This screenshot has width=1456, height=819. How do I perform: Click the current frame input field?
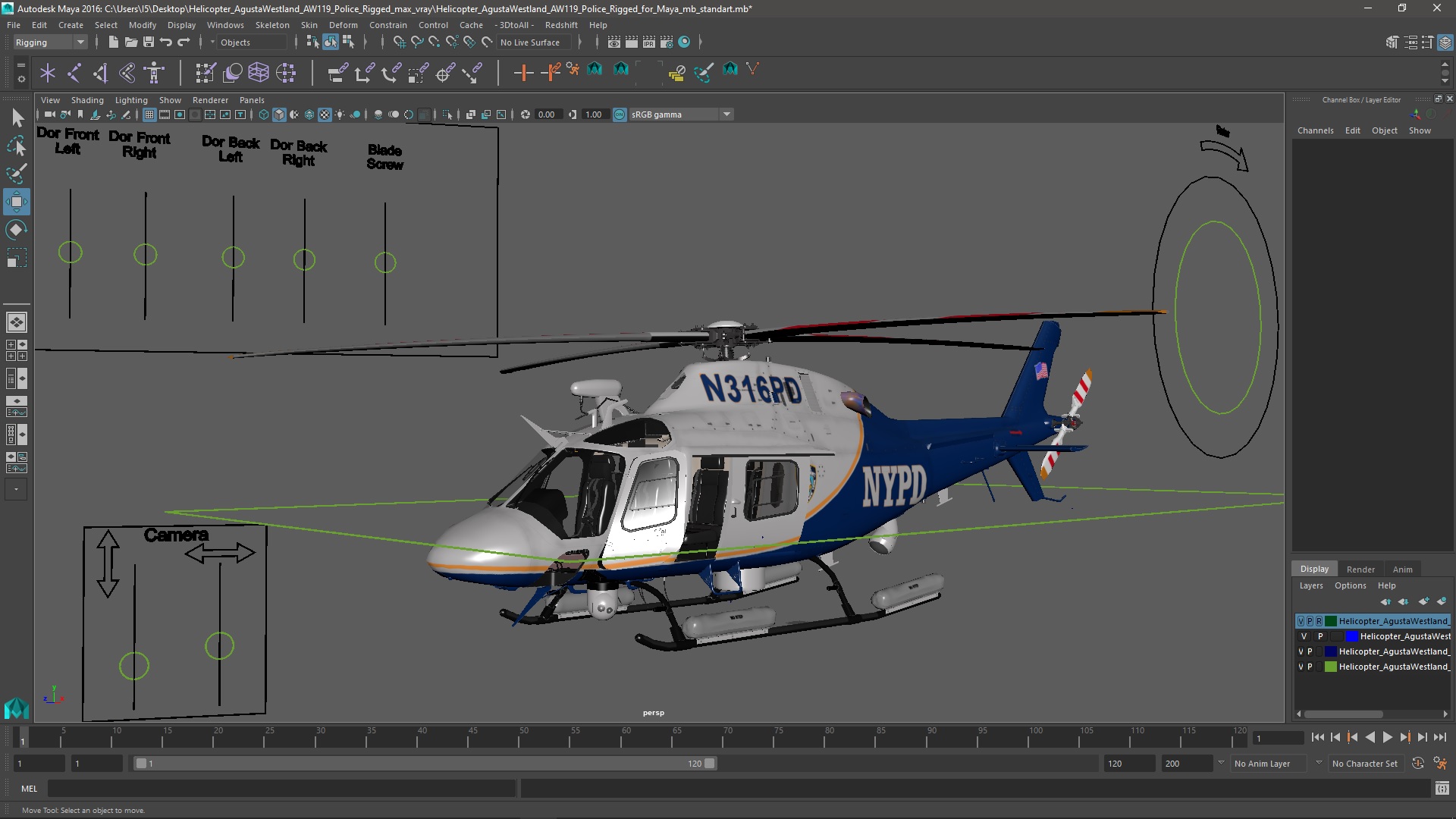pos(1279,738)
